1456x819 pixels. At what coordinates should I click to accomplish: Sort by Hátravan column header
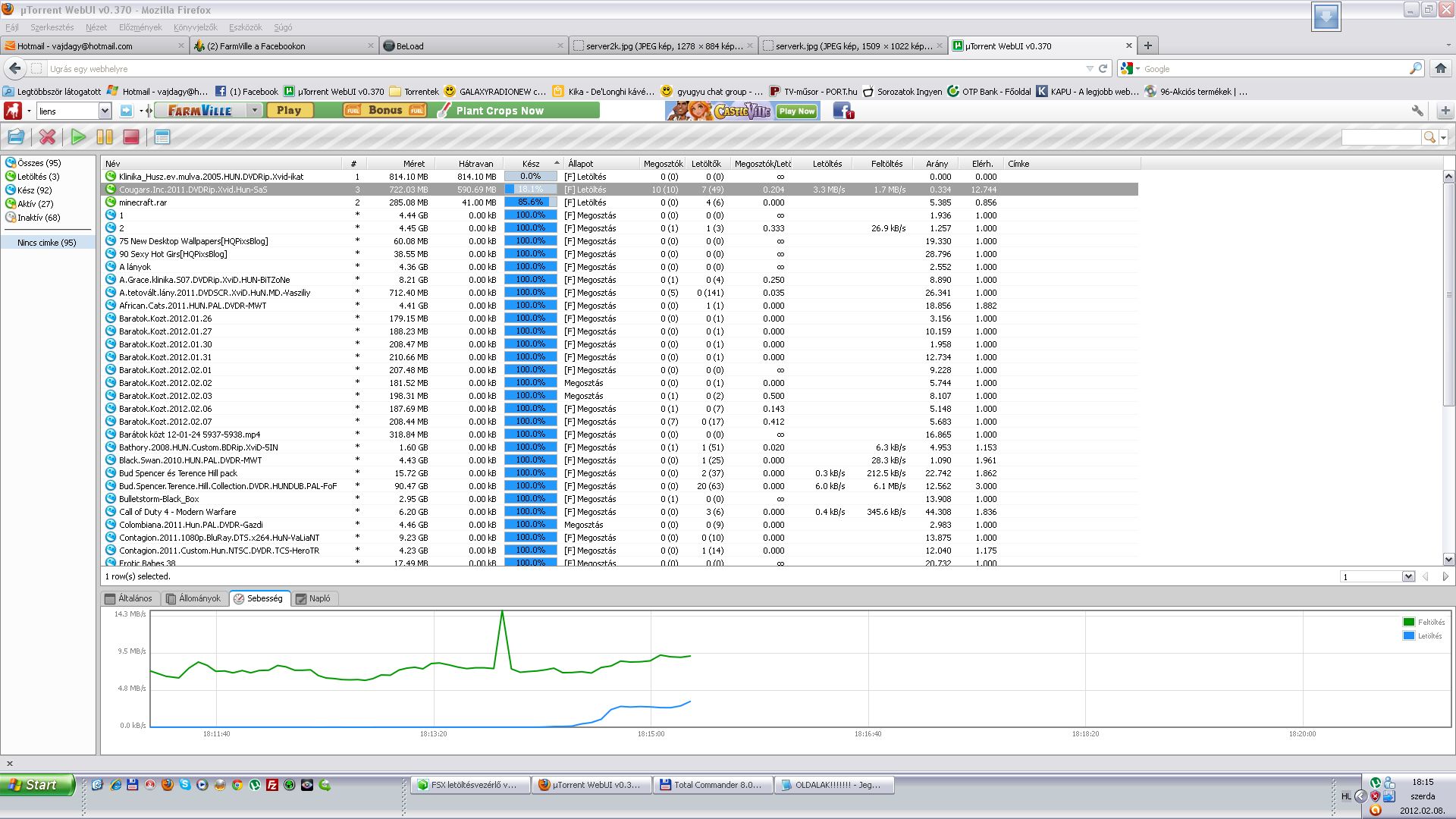pyautogui.click(x=469, y=164)
